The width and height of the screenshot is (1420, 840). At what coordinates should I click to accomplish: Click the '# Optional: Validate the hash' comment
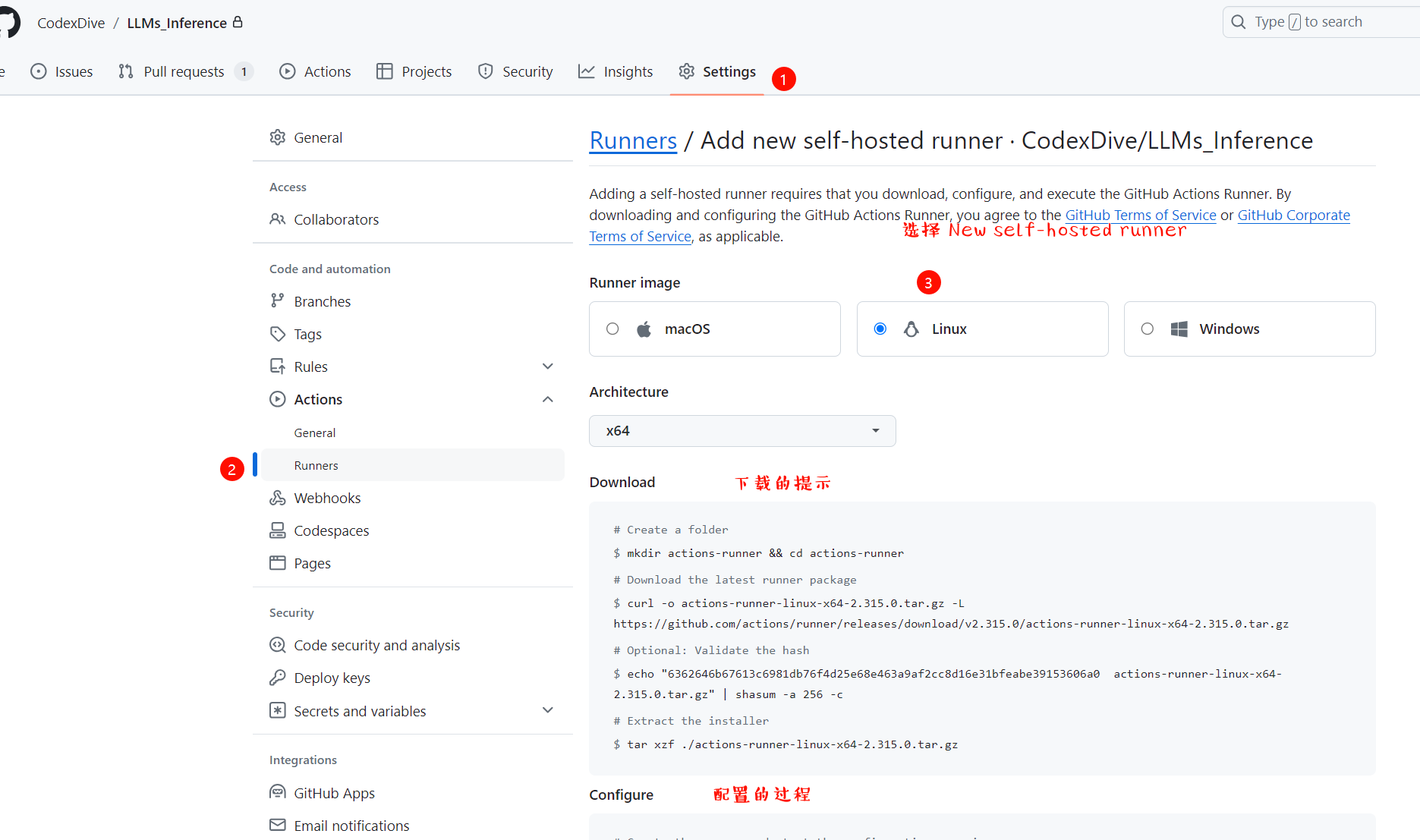pos(711,650)
